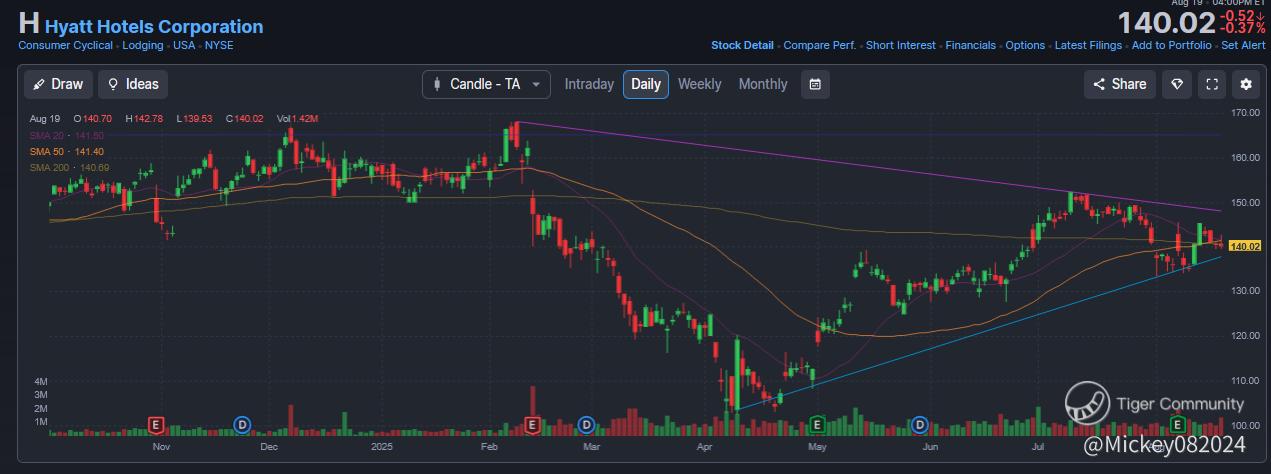The width and height of the screenshot is (1271, 474).
Task: Click the red earnings marker in February
Action: point(532,425)
